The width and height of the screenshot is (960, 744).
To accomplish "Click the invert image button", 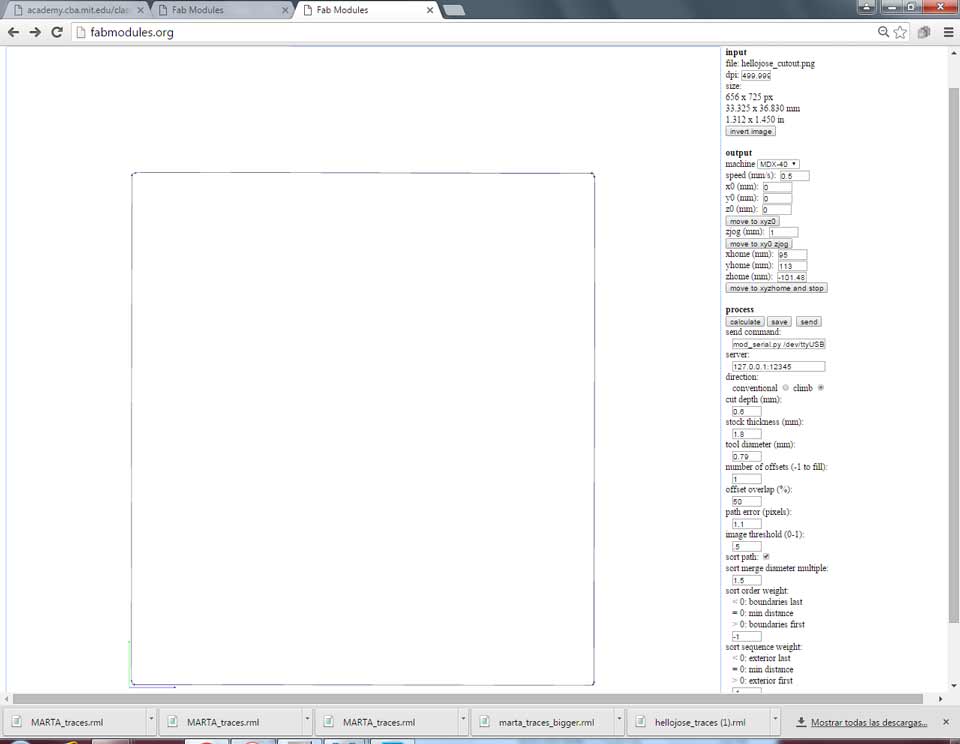I will 751,132.
